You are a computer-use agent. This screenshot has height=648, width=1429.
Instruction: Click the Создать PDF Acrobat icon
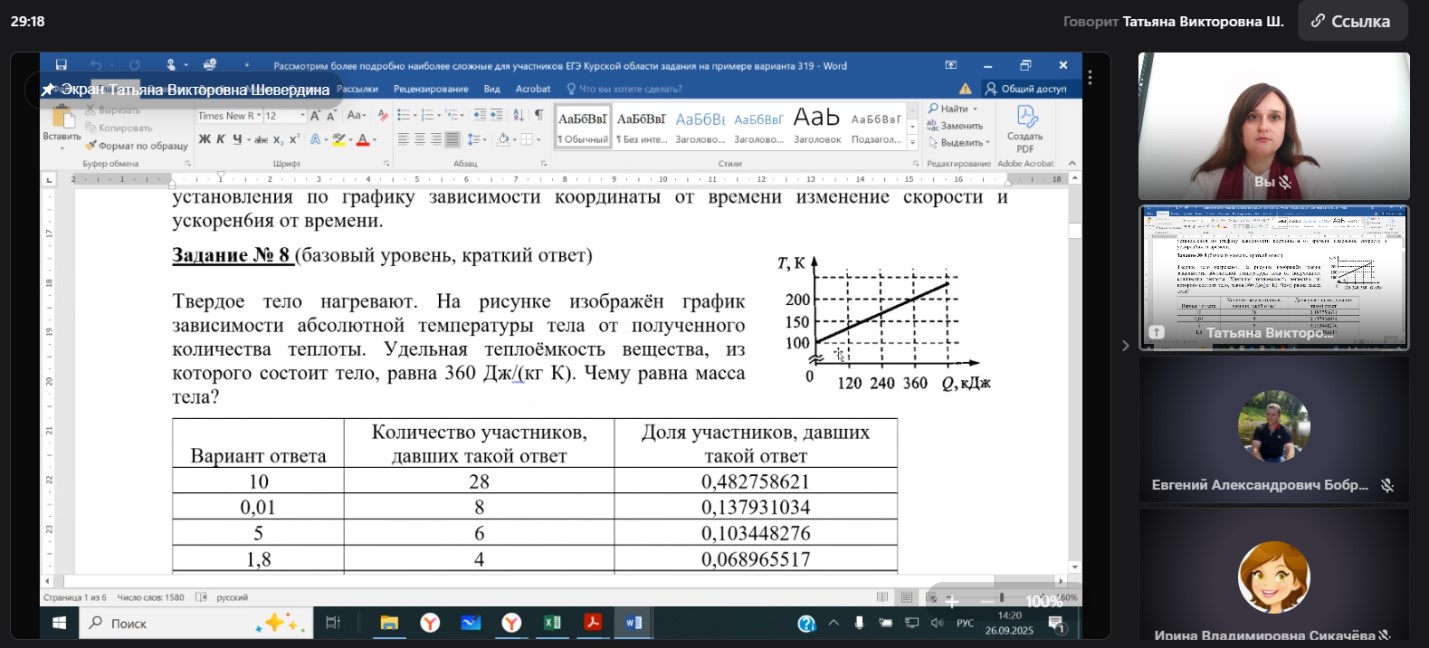click(1025, 128)
